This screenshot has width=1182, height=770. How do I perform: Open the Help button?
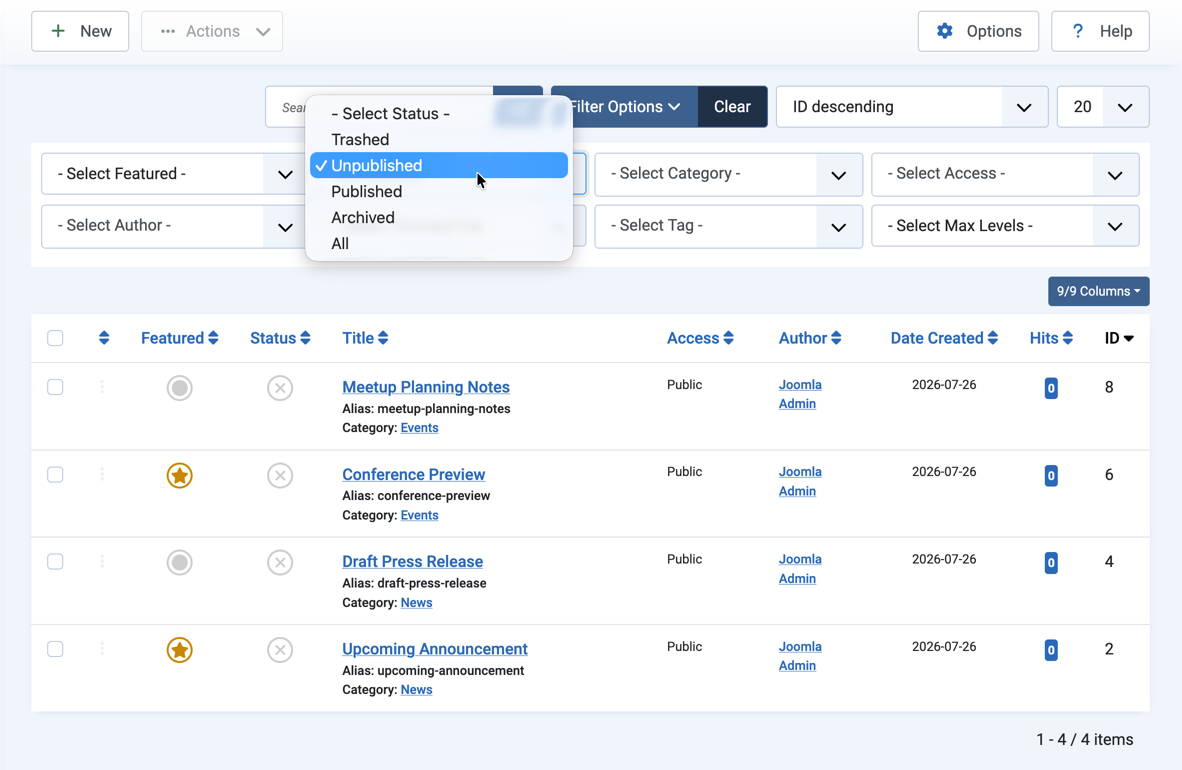(1101, 31)
